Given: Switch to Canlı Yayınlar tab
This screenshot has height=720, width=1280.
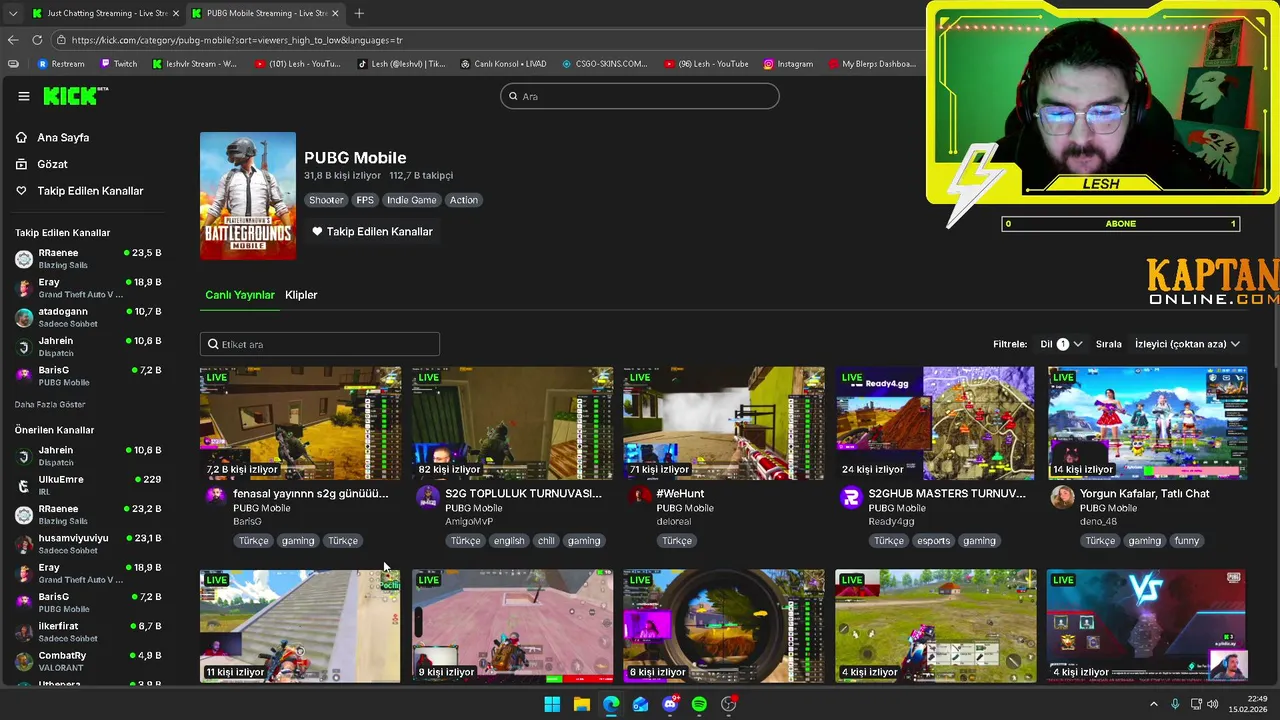Looking at the screenshot, I should click(240, 295).
